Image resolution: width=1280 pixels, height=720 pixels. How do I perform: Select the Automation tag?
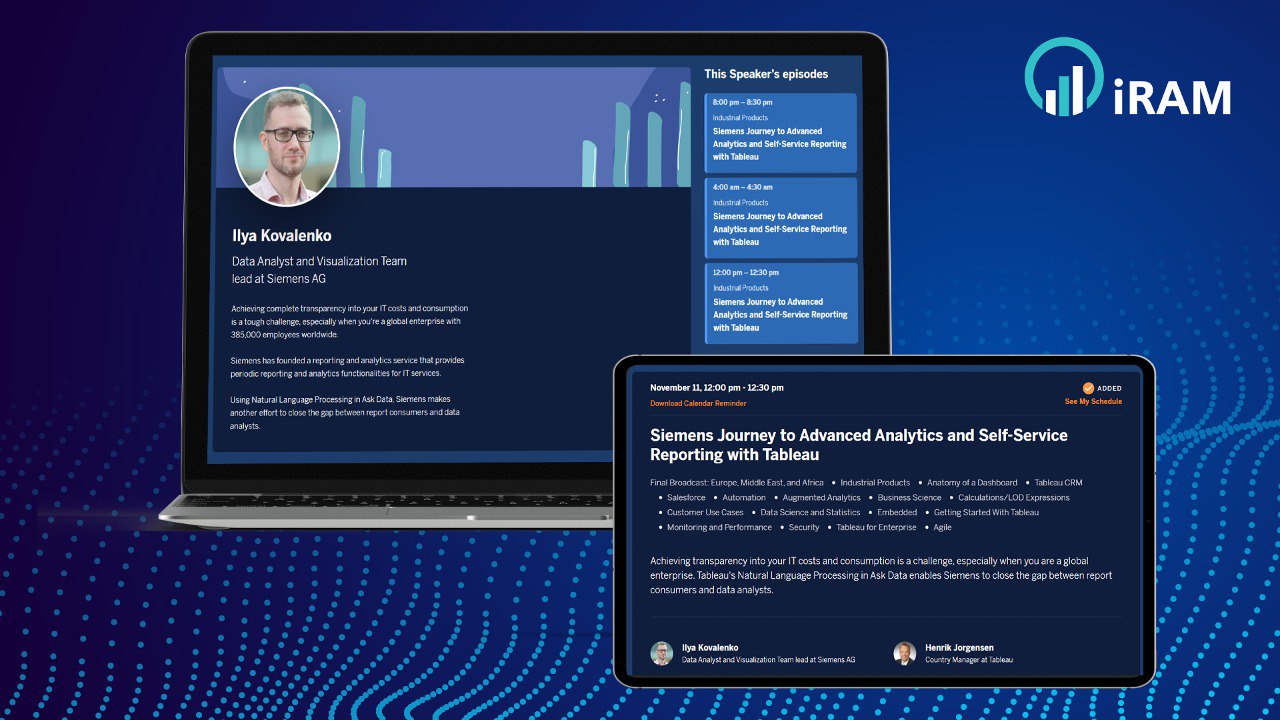coord(744,498)
